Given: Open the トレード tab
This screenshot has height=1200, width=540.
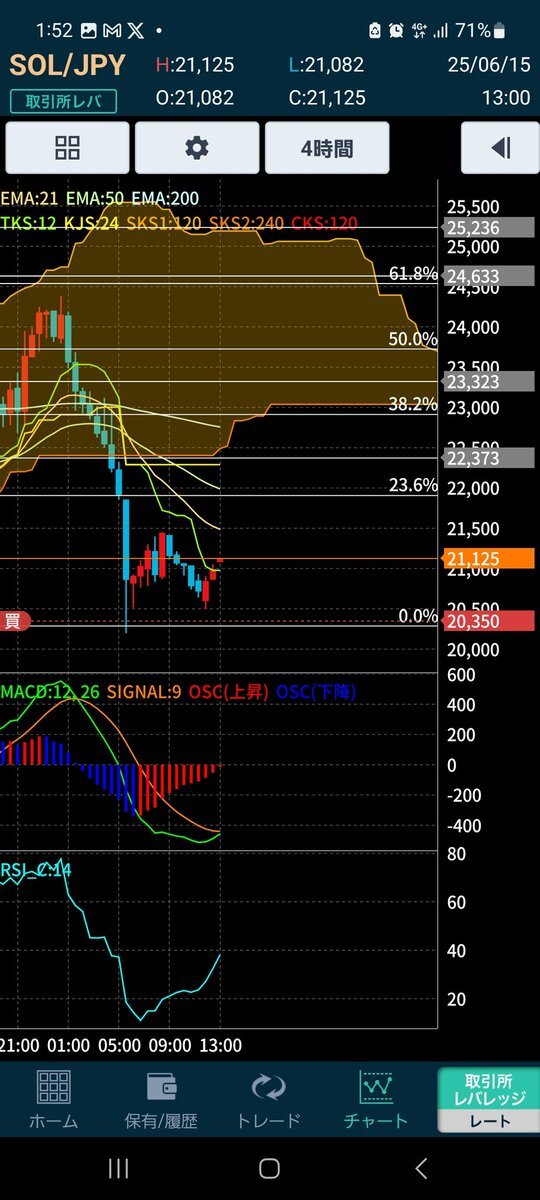Looking at the screenshot, I should 268,1100.
